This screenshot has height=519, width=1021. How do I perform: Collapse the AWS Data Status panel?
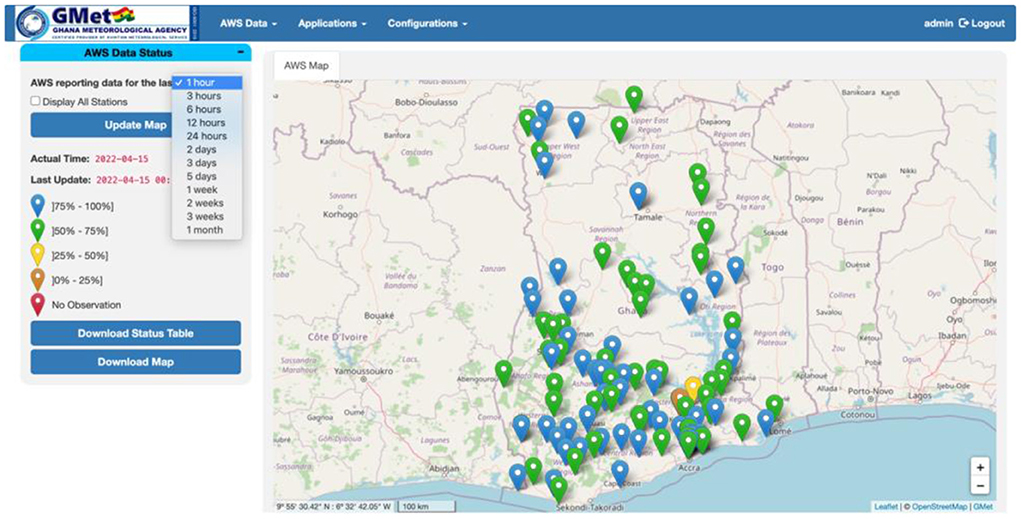point(240,52)
